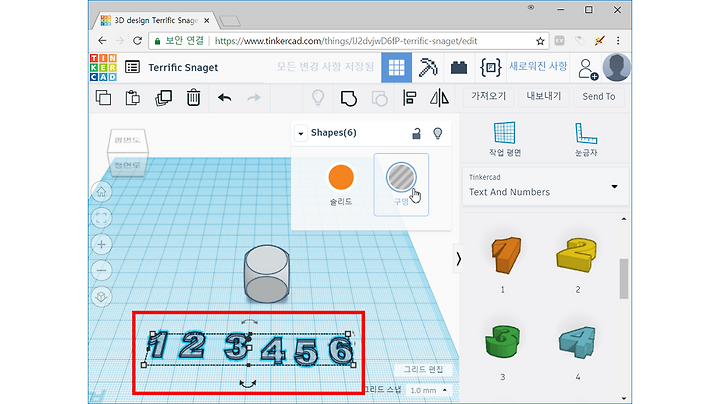This screenshot has width=720, height=404.
Task: Open the snap grid 1.0 mm dropdown
Action: (x=428, y=390)
